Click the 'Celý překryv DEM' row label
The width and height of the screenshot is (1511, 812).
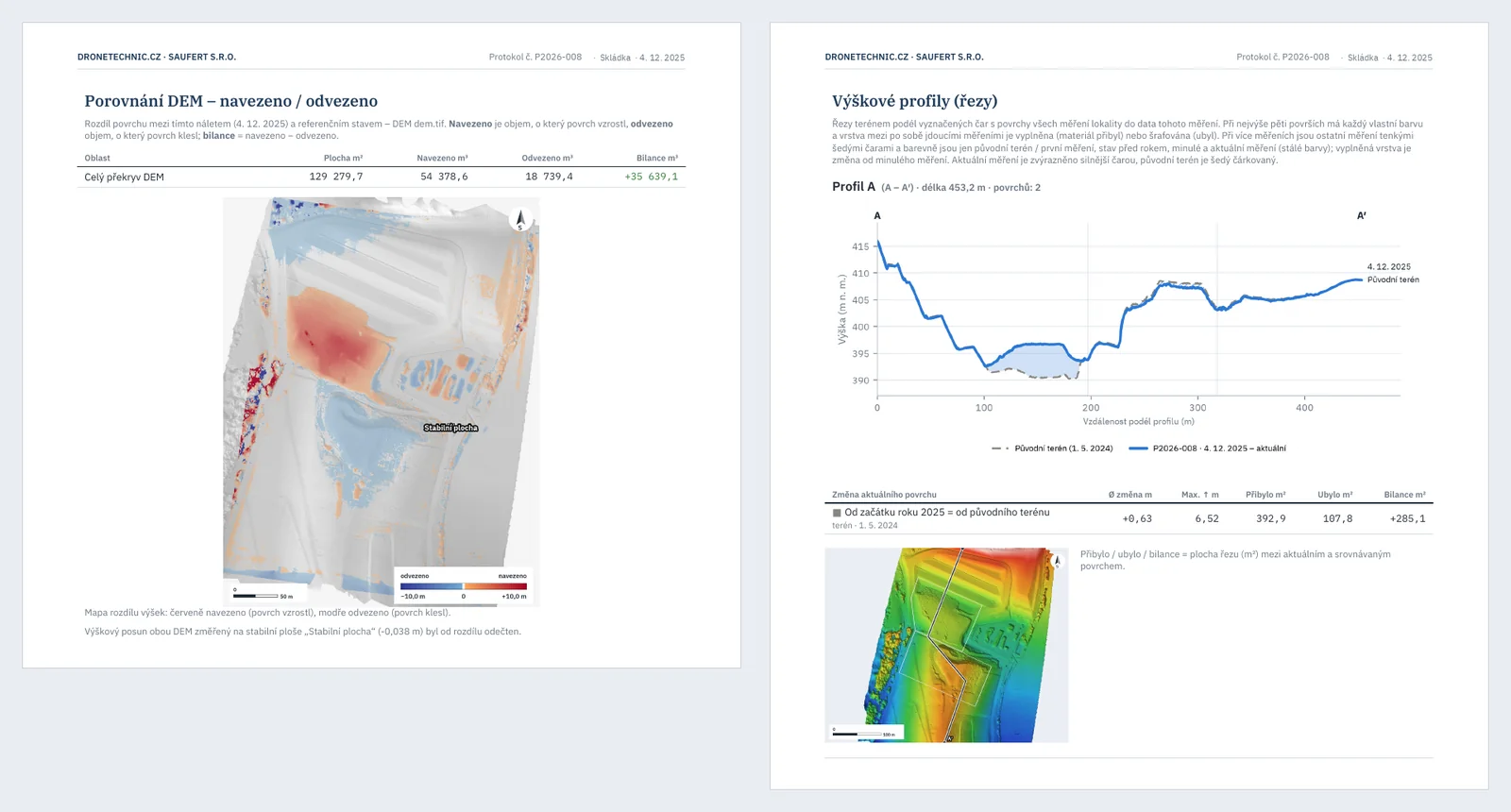click(124, 178)
